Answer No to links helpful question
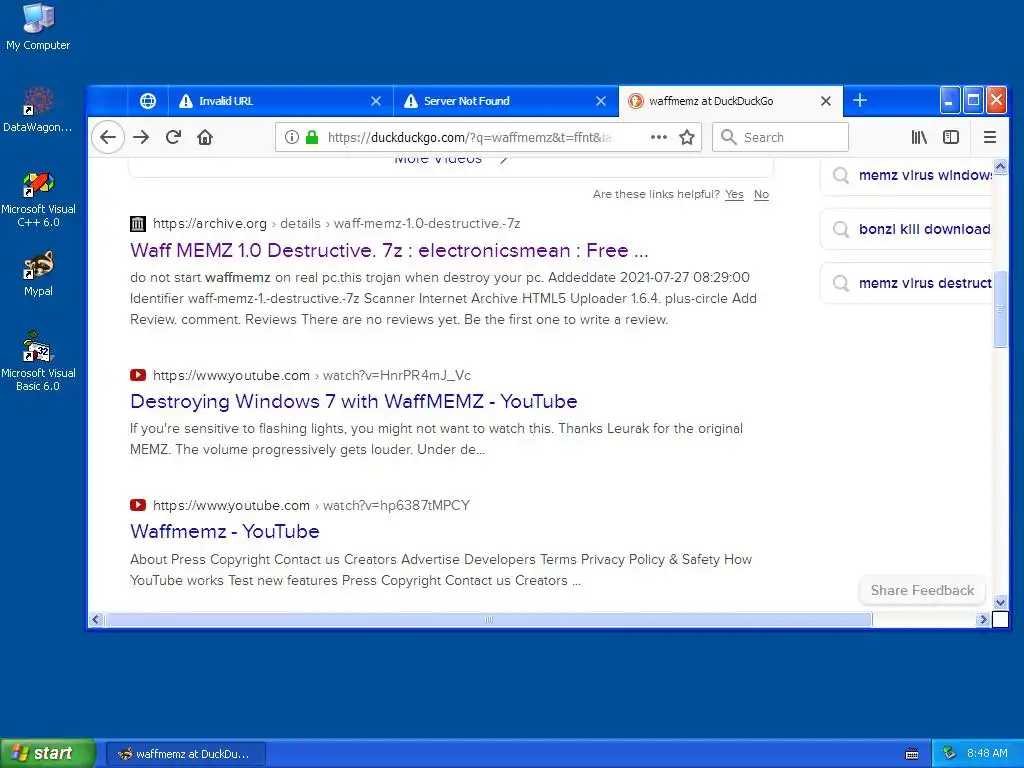1024x768 pixels. point(761,194)
